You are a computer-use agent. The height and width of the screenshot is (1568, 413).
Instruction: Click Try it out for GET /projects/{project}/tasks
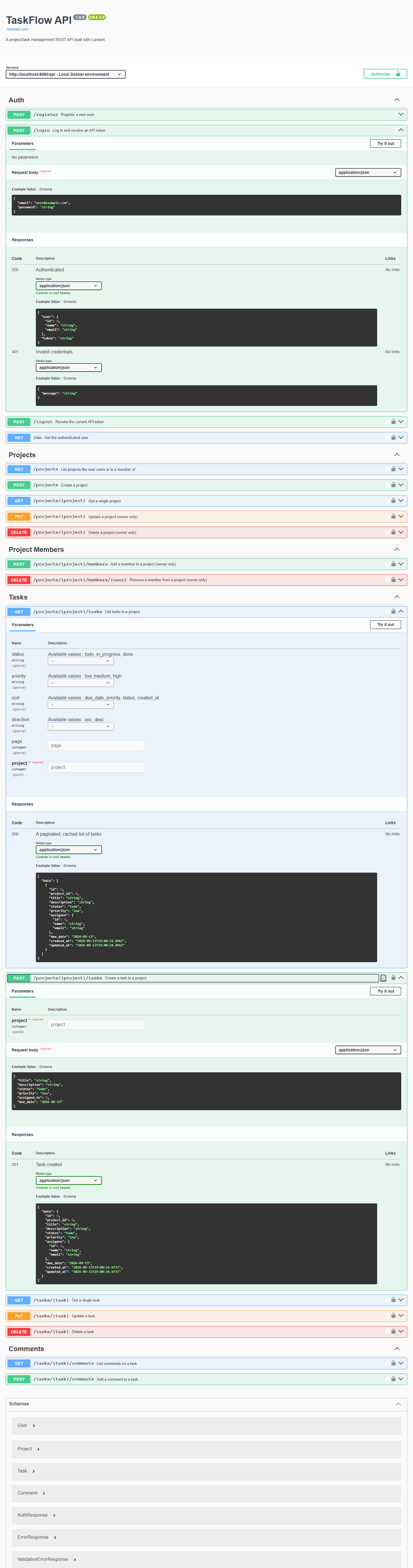click(386, 625)
